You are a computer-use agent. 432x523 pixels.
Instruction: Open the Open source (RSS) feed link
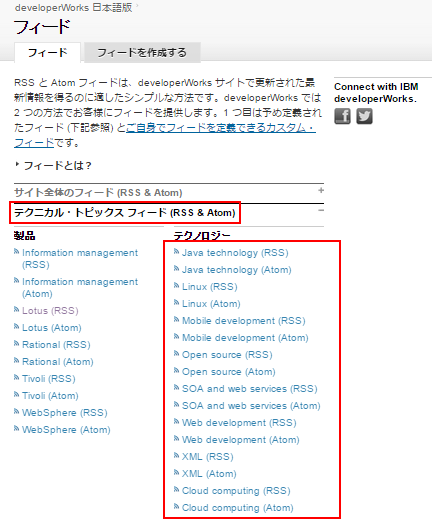pos(227,355)
